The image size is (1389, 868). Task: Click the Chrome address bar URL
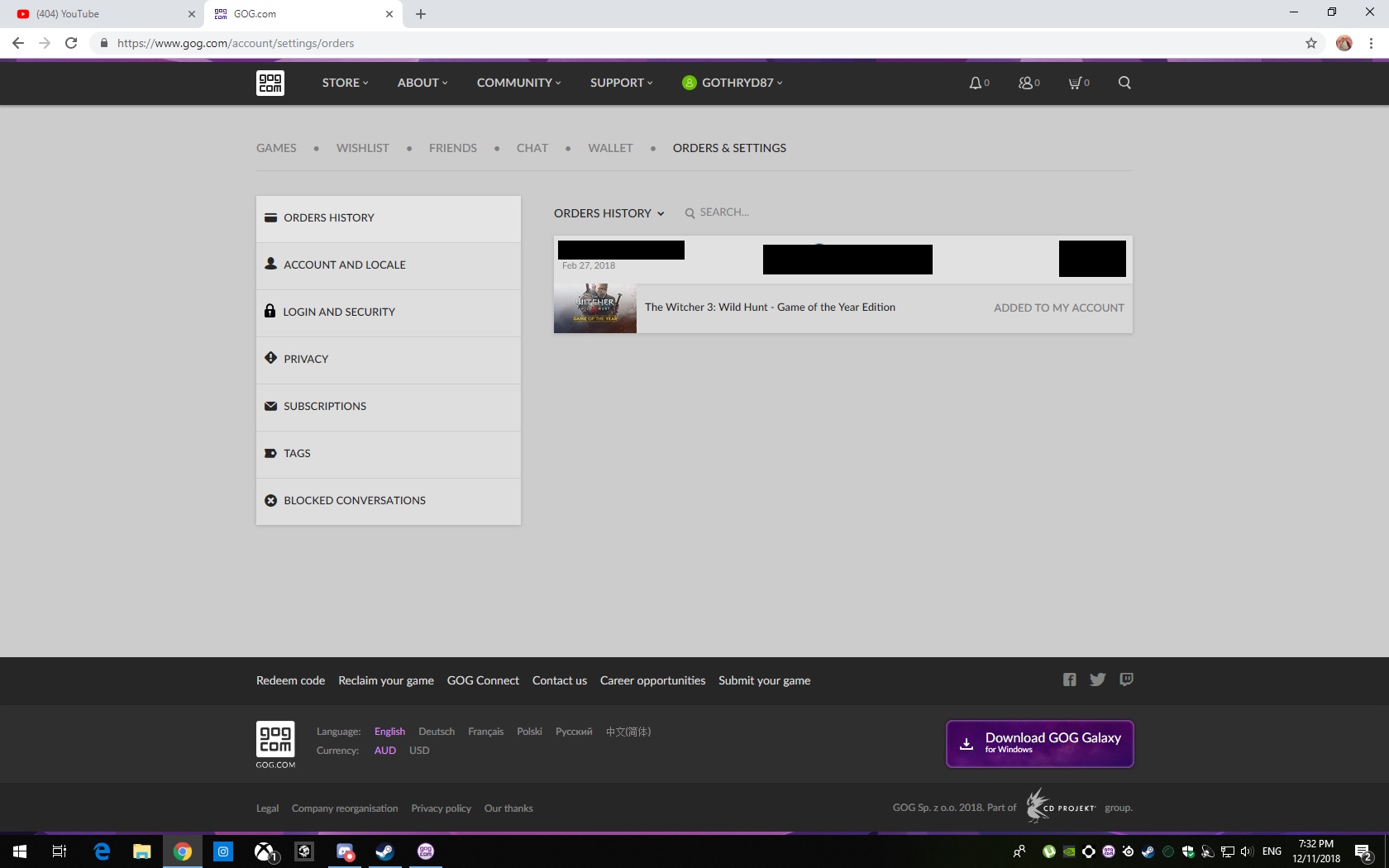coord(236,43)
